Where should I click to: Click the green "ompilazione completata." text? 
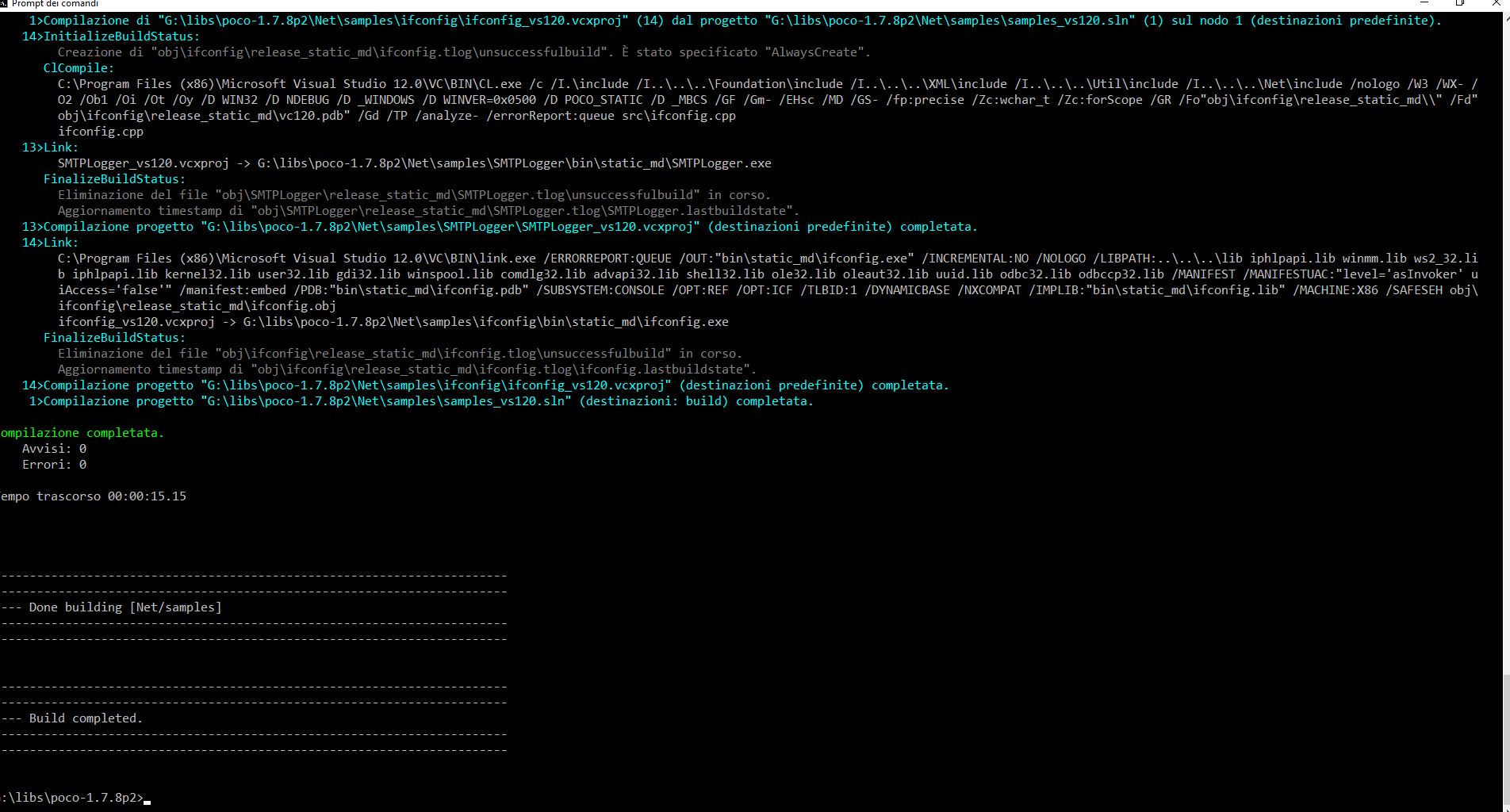82,433
